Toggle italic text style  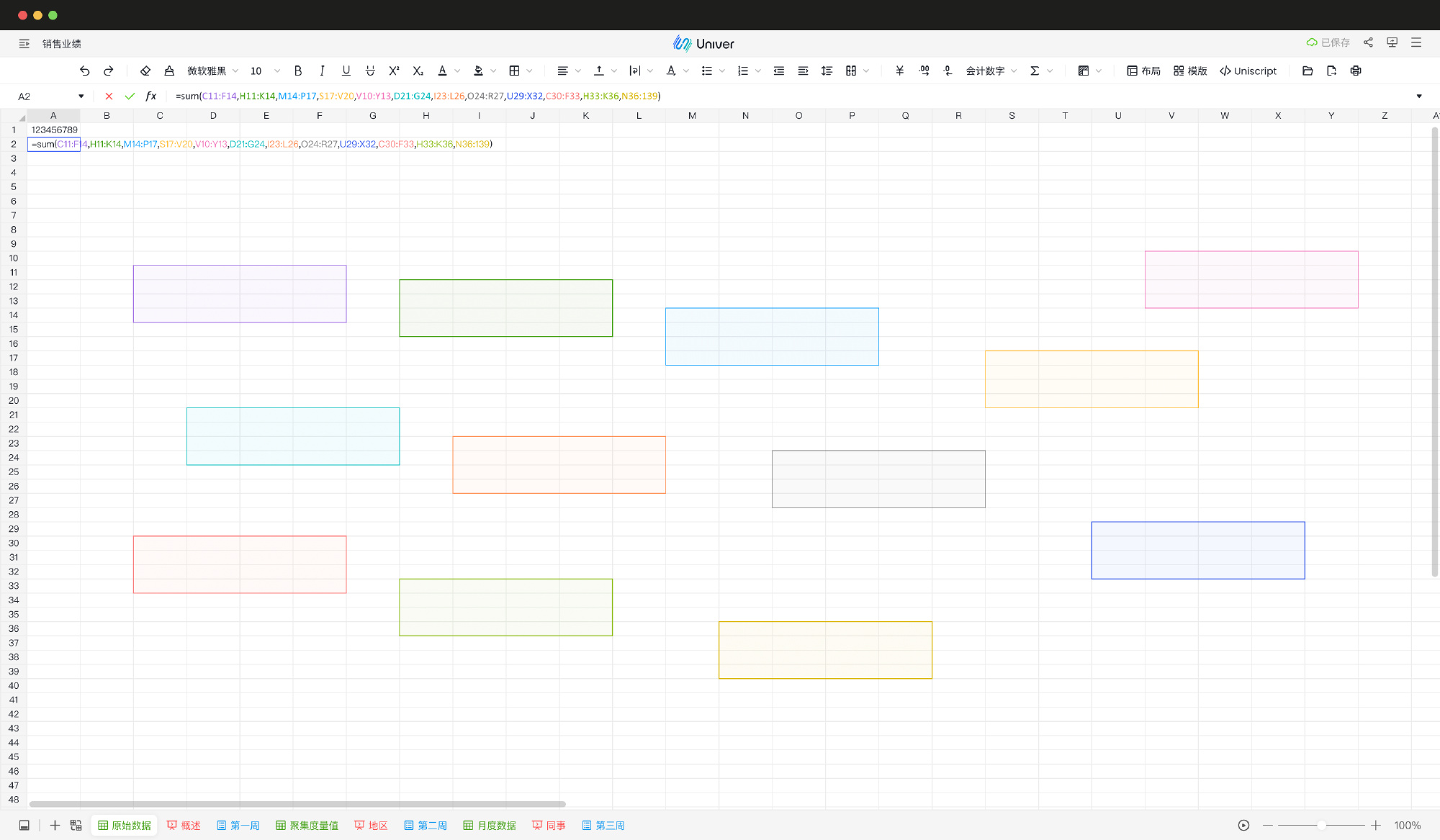[322, 71]
